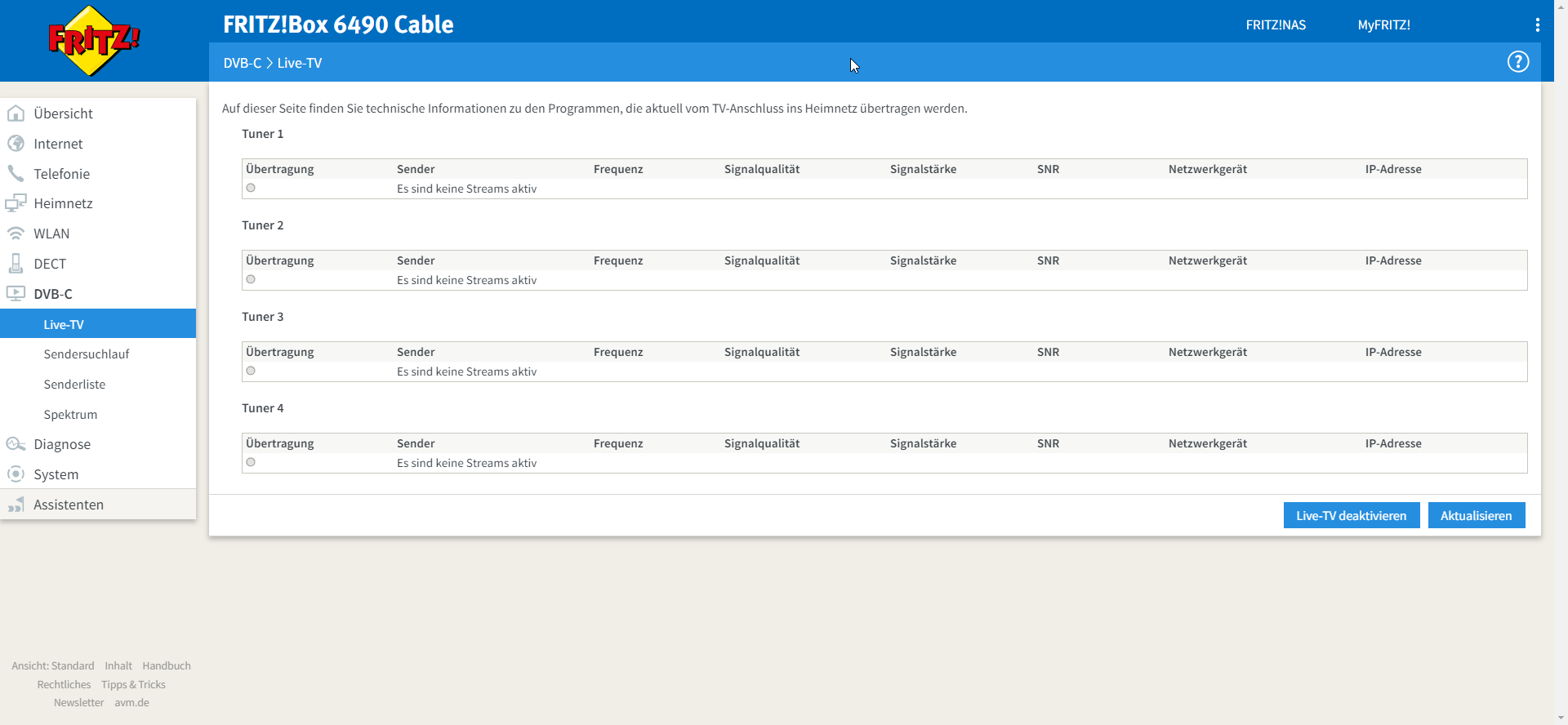1568x725 pixels.
Task: Open the Rechtliches footer link
Action: pos(64,685)
